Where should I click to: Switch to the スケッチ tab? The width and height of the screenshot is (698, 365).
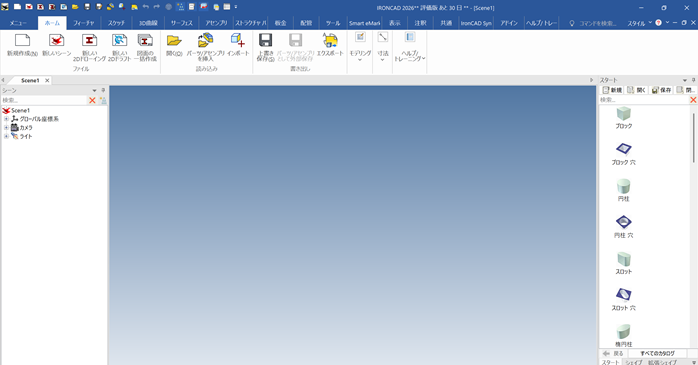116,23
